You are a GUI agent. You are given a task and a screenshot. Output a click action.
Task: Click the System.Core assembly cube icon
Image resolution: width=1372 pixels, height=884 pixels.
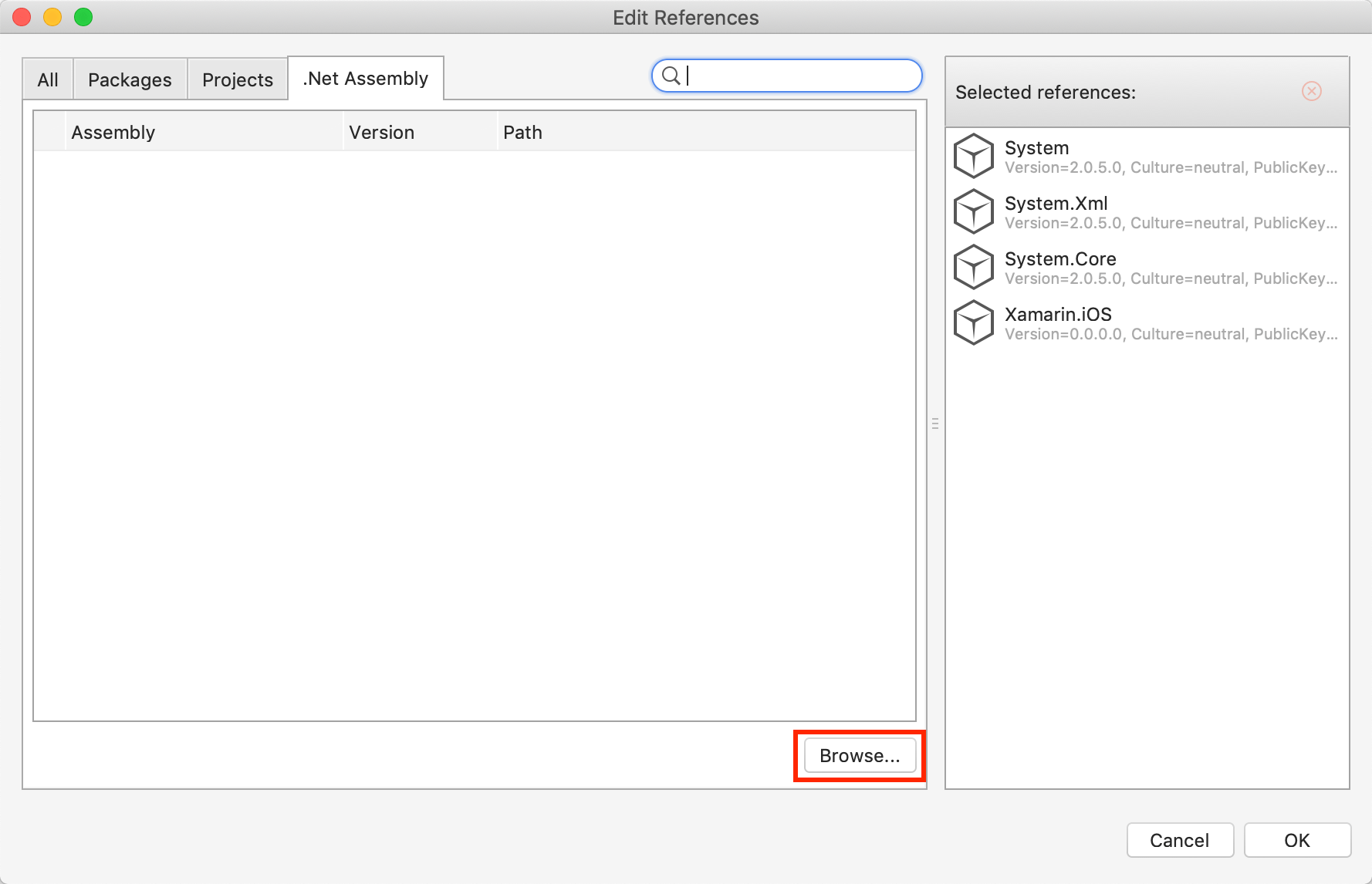click(974, 267)
